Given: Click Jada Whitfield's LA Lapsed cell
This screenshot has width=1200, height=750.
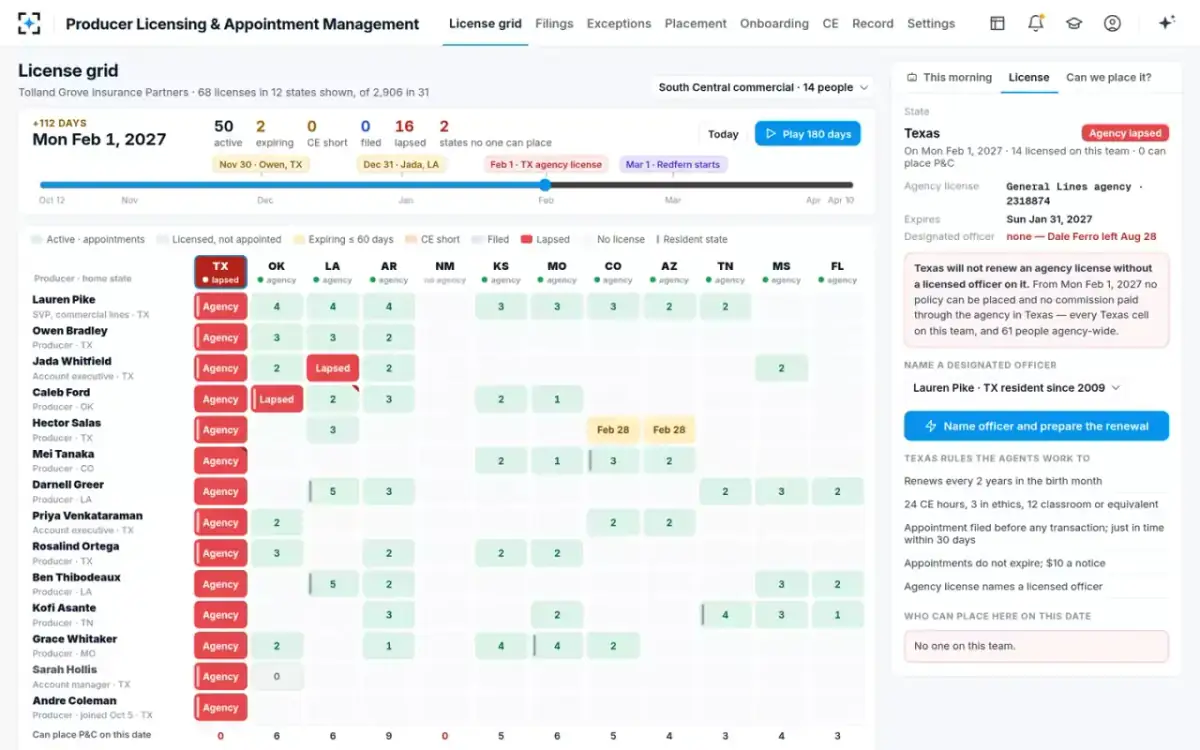Looking at the screenshot, I should tap(333, 368).
